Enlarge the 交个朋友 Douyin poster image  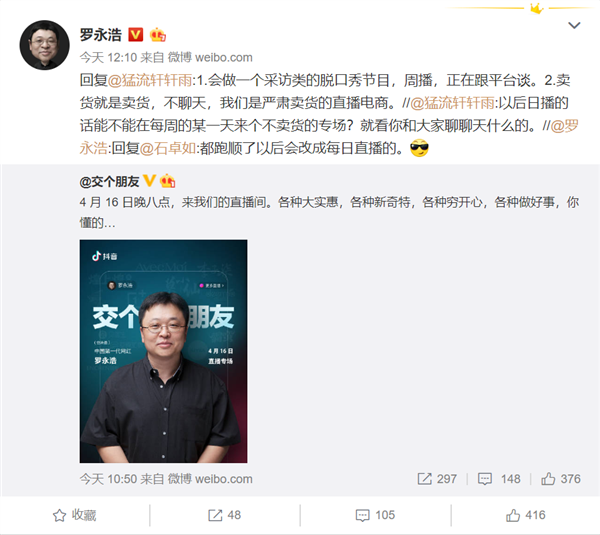click(163, 351)
